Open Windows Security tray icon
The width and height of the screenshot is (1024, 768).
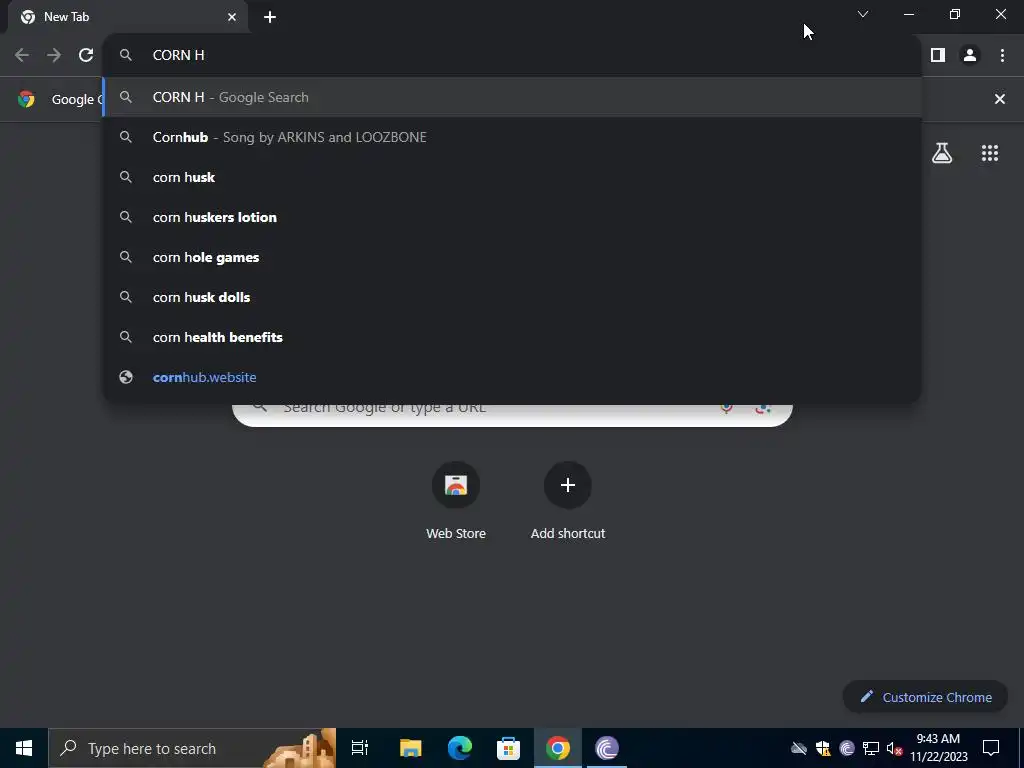tap(823, 748)
